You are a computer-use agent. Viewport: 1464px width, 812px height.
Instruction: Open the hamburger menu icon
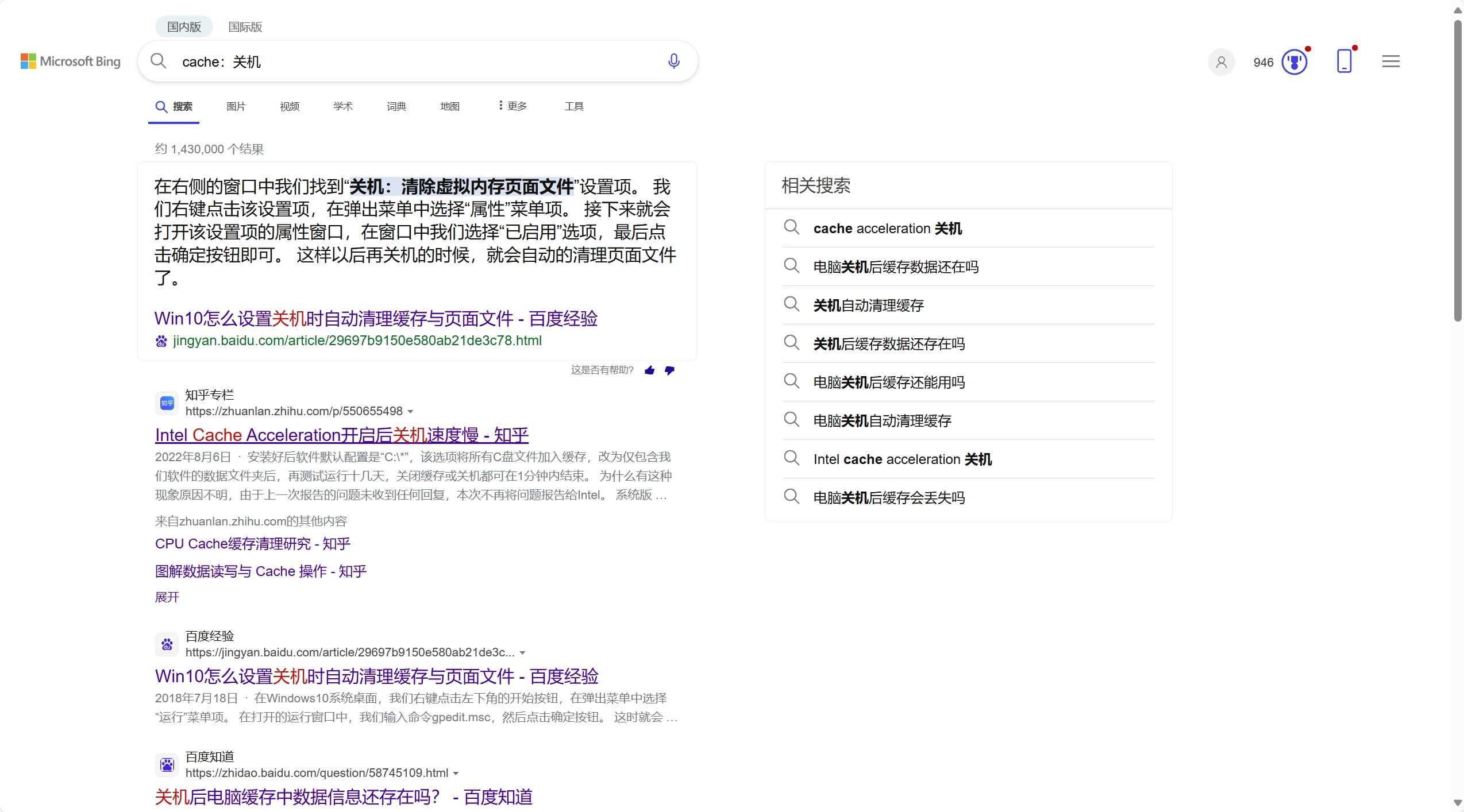tap(1391, 61)
